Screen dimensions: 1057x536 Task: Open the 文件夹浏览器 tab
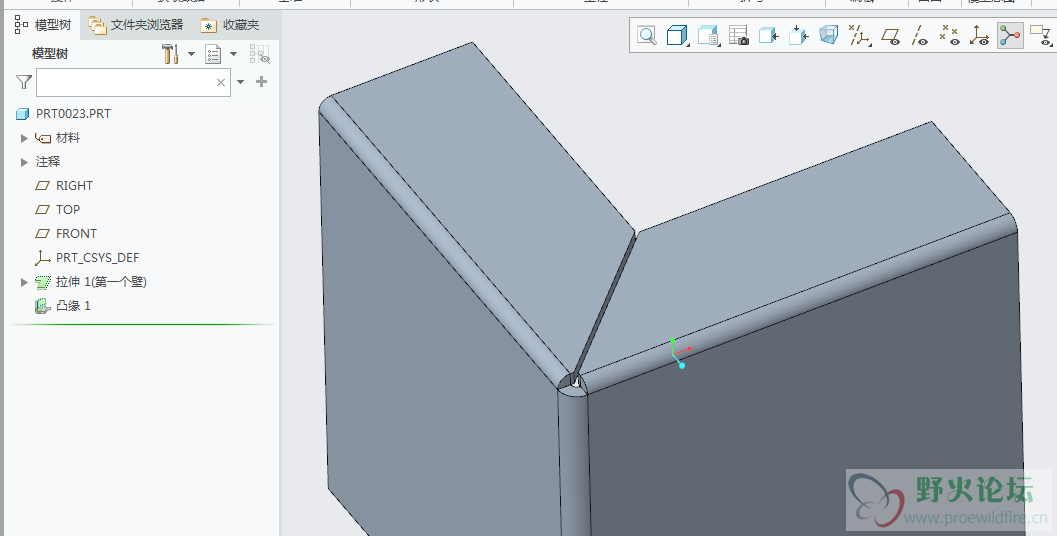(136, 25)
